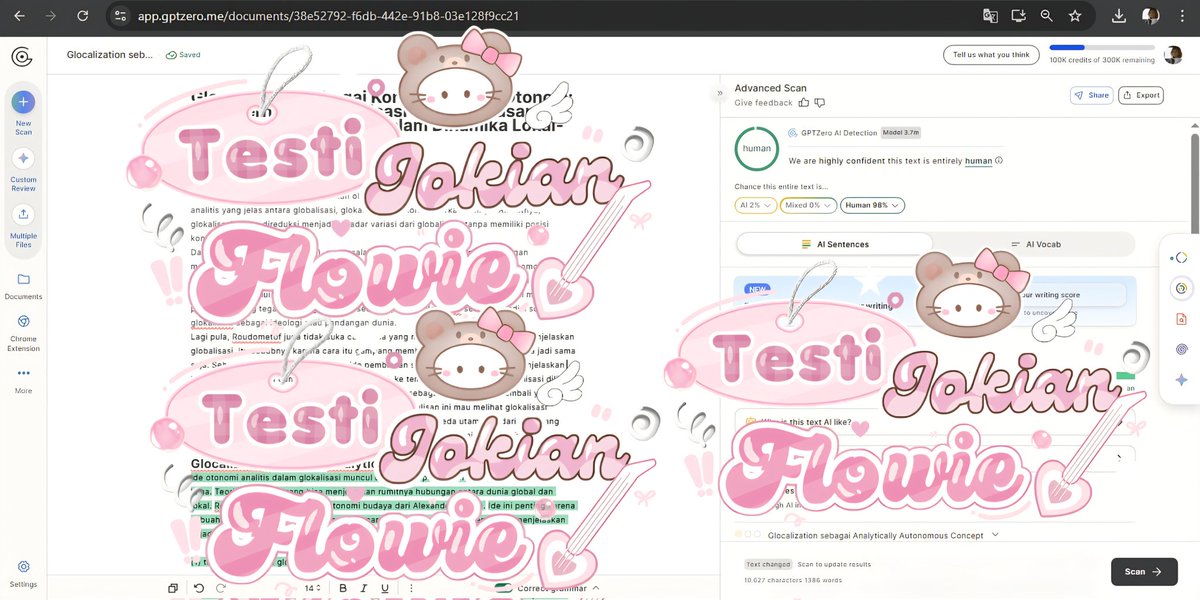Undo the last edit in the editor toolbar
The image size is (1200, 600).
tap(199, 588)
